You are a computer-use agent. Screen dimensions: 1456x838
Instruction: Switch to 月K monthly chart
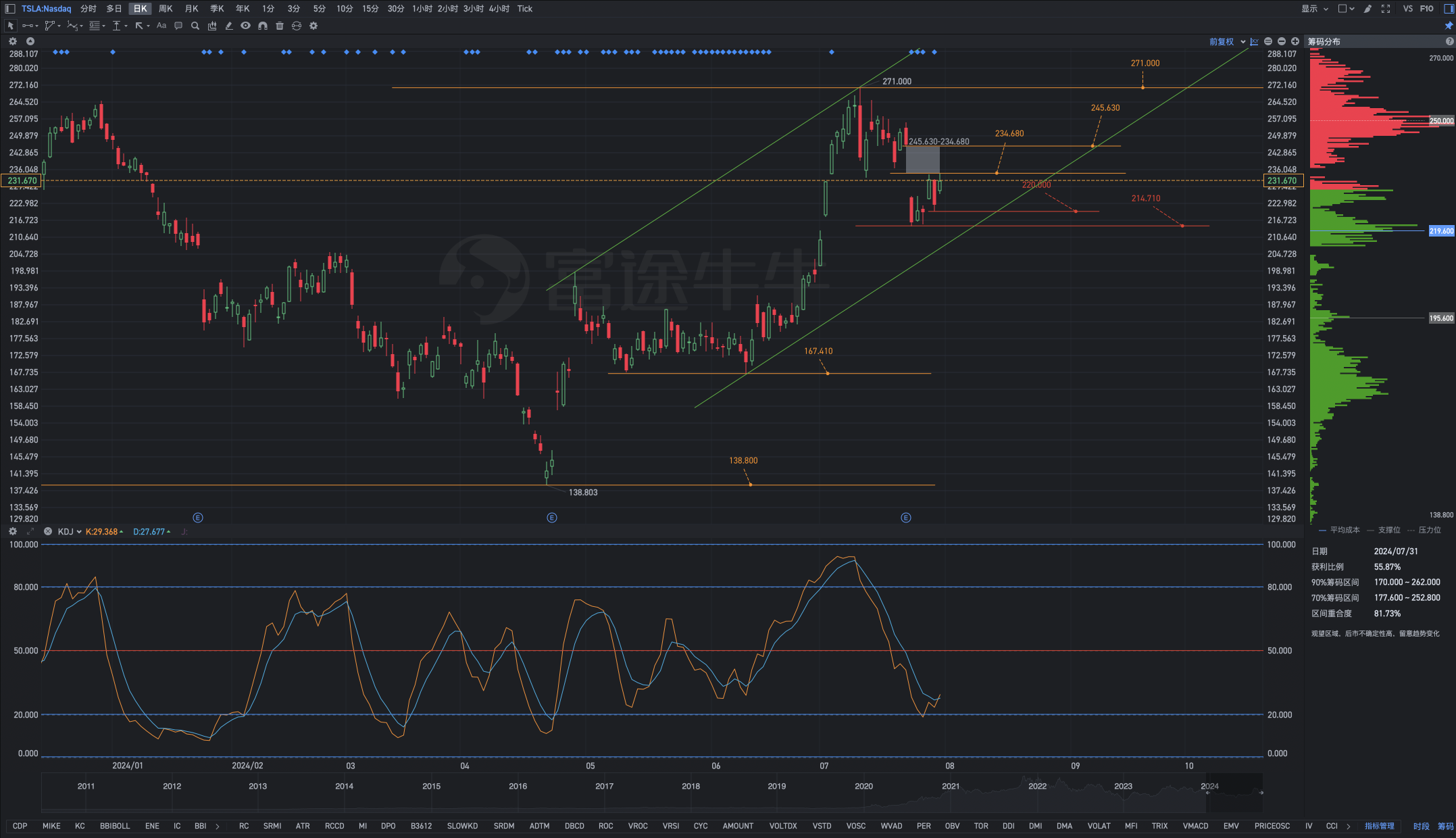191,9
